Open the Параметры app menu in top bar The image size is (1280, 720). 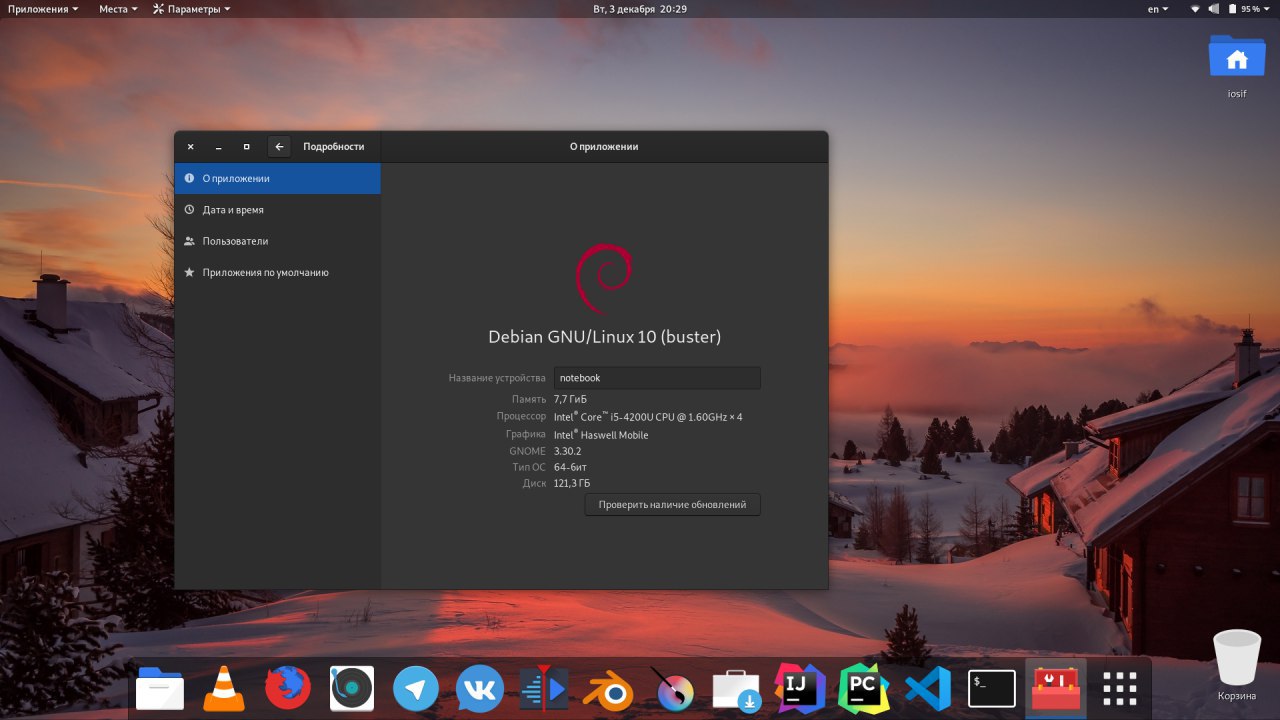(x=191, y=9)
